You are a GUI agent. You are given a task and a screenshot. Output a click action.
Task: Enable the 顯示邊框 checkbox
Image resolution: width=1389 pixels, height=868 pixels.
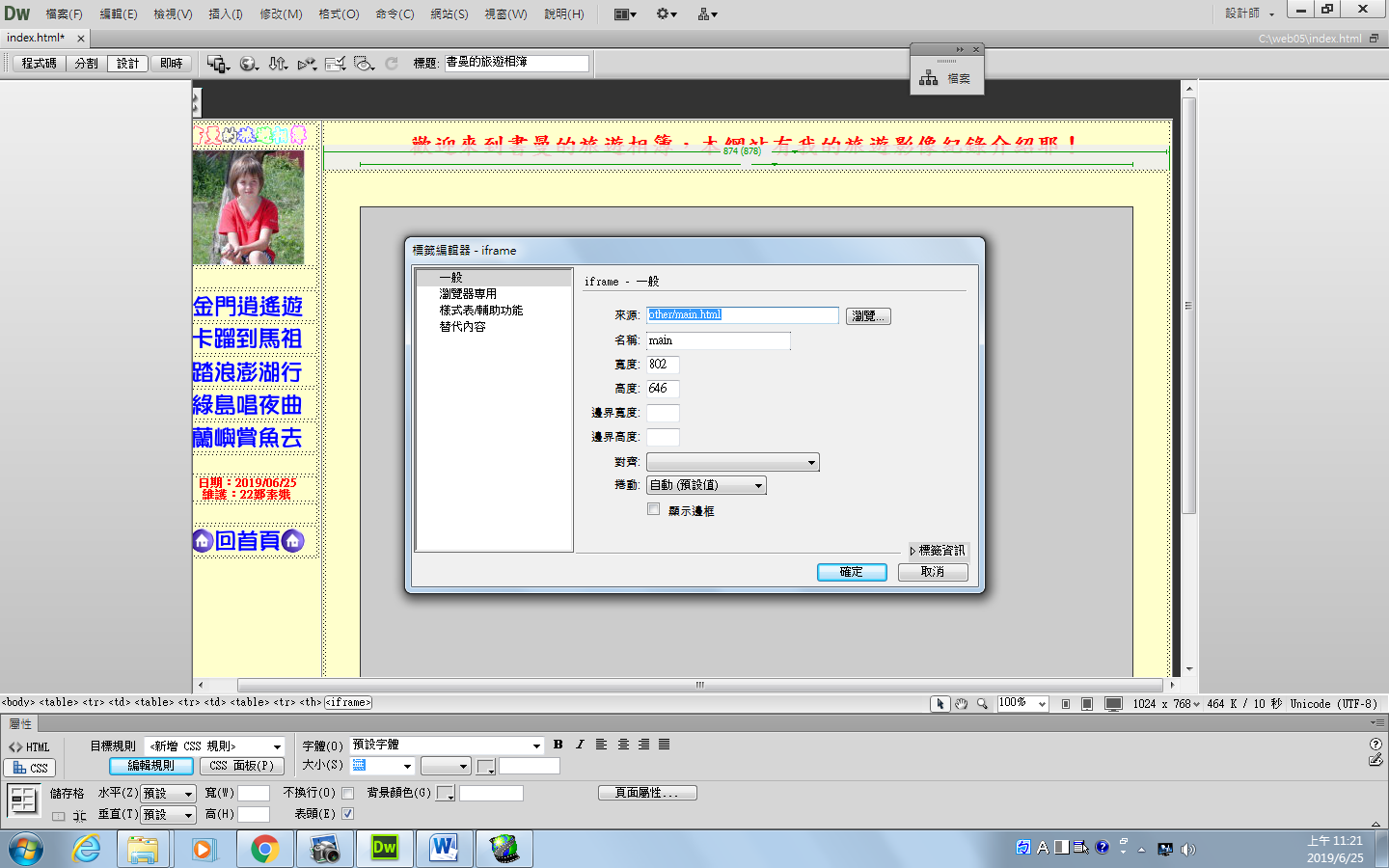coord(654,509)
